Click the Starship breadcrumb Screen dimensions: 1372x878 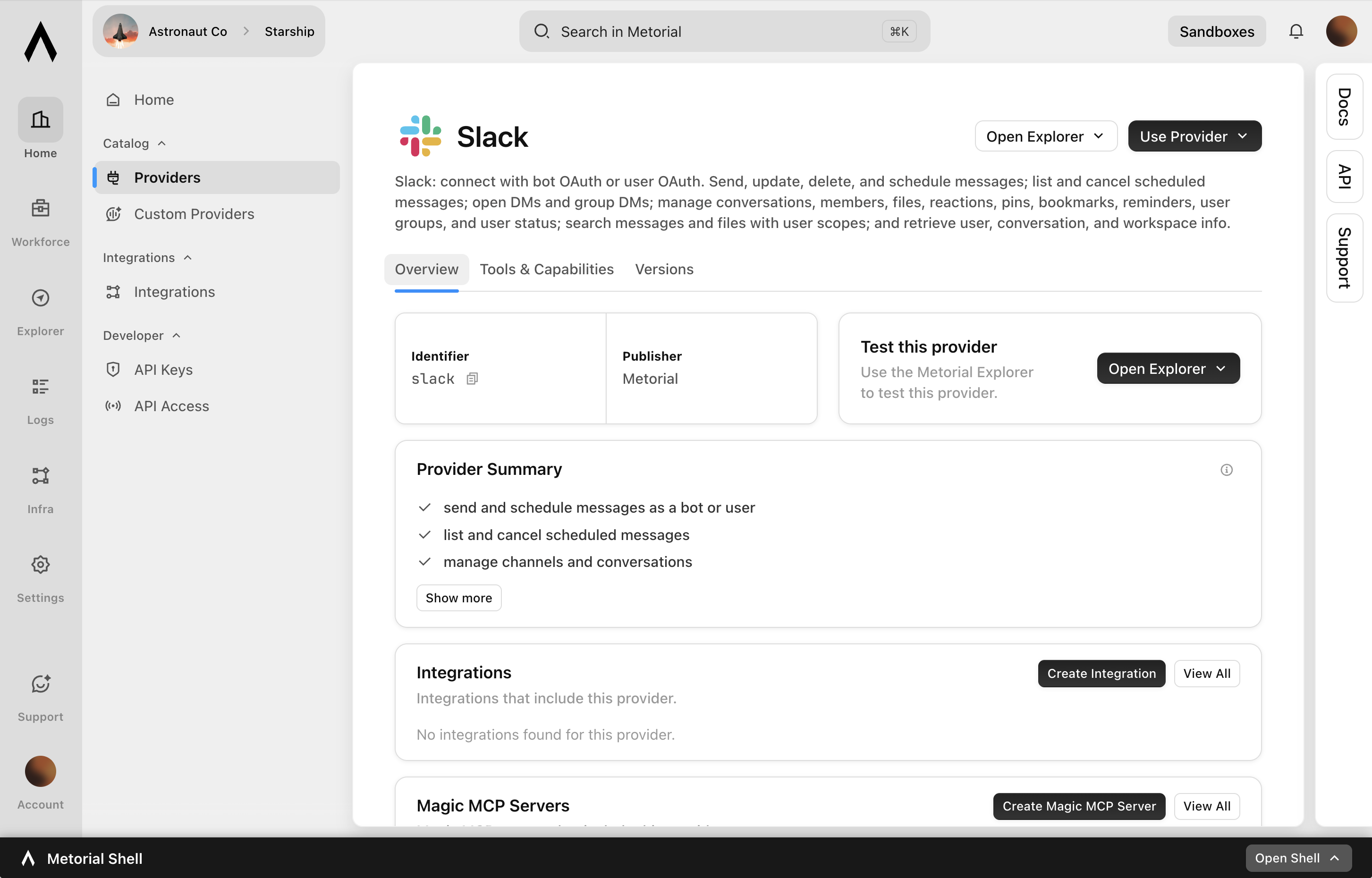[289, 31]
